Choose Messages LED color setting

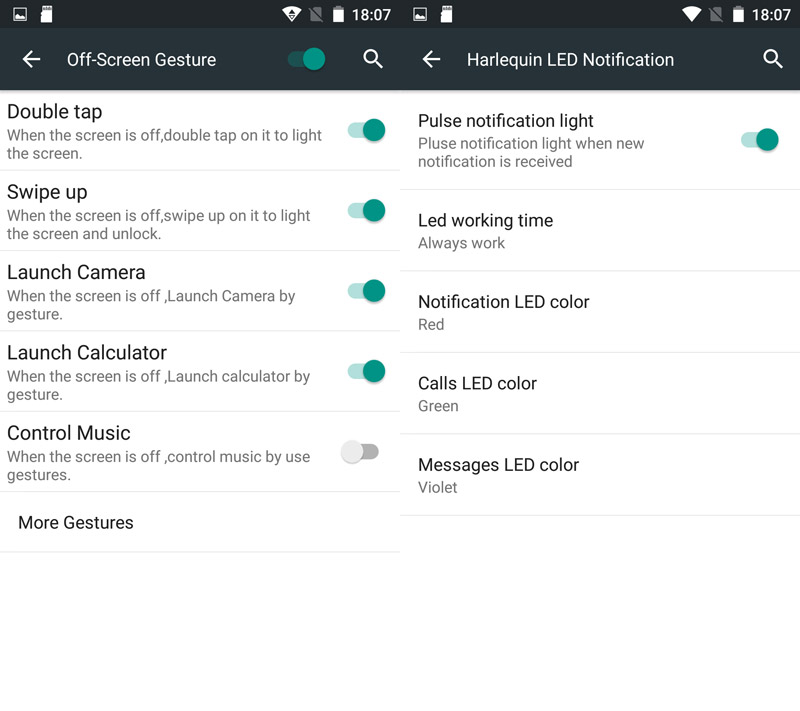[600, 475]
